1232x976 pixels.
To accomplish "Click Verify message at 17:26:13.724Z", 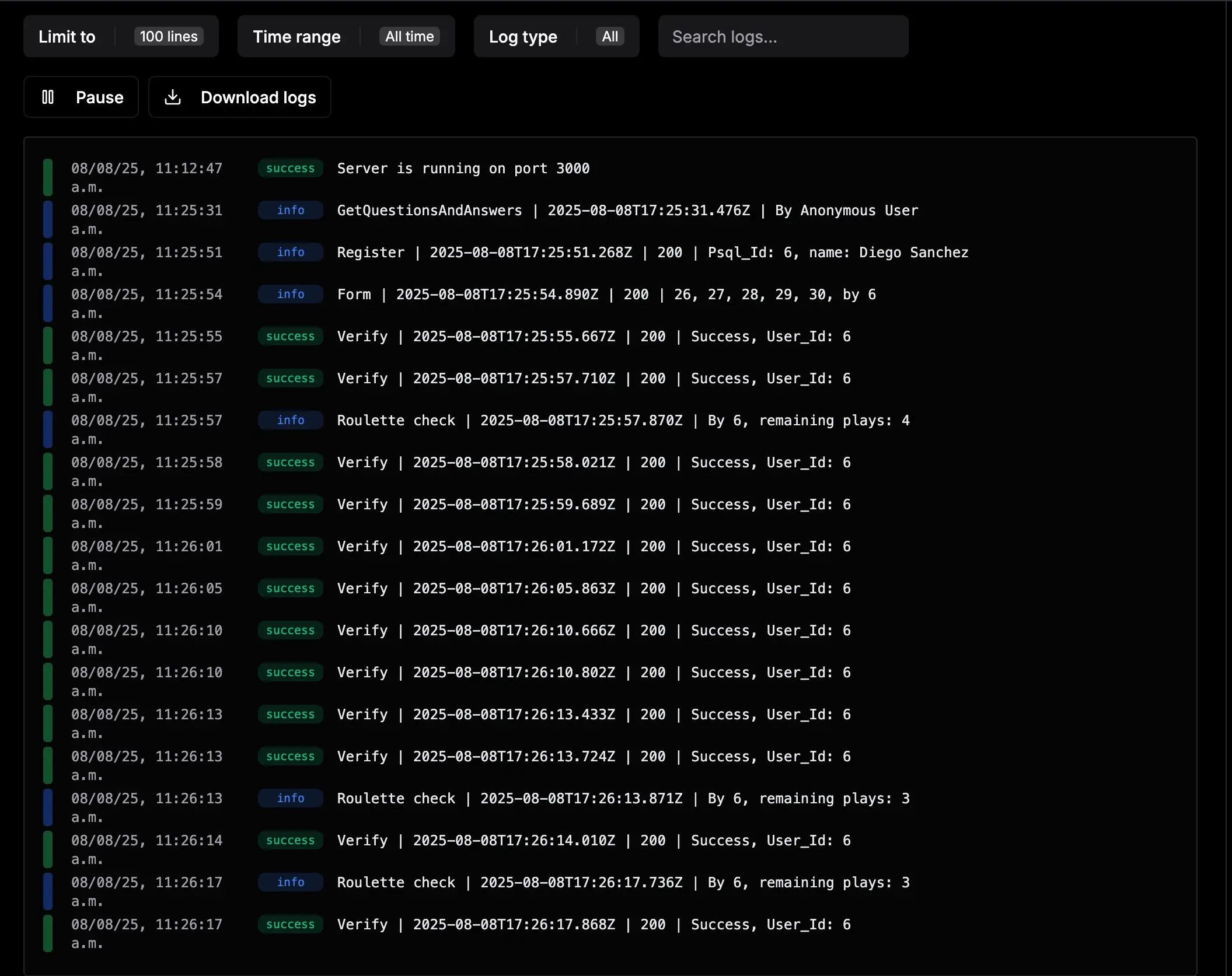I will click(594, 757).
